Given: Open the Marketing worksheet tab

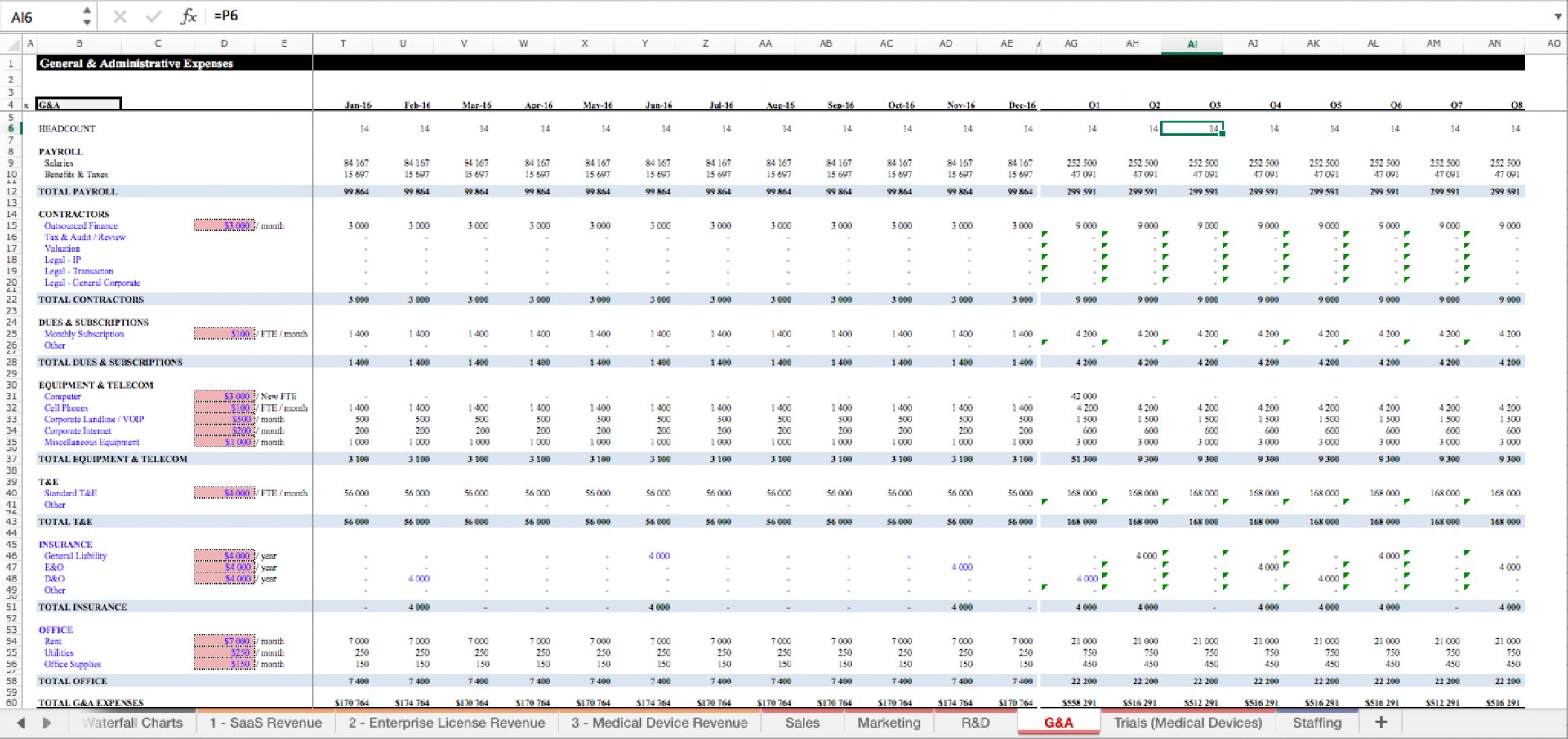Looking at the screenshot, I should pos(889,722).
